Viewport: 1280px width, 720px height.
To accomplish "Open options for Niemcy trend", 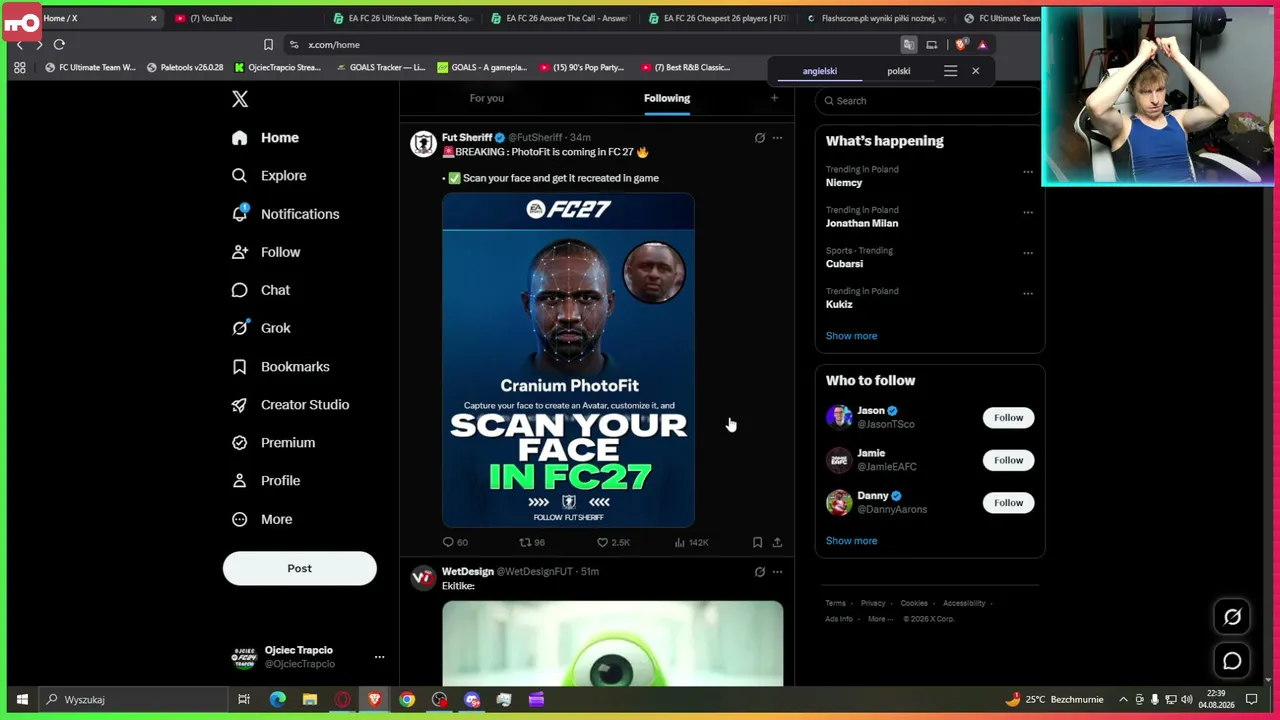I will point(1028,172).
